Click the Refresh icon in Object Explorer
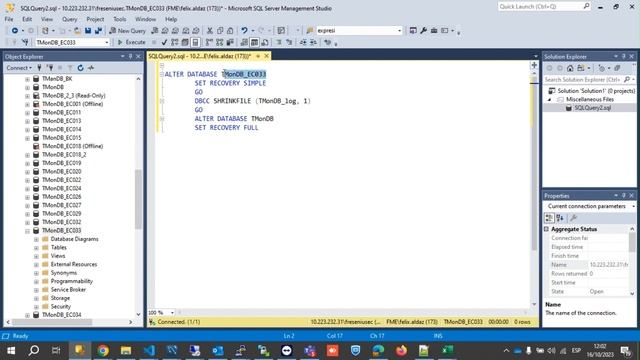The height and width of the screenshot is (360, 640). click(80, 68)
